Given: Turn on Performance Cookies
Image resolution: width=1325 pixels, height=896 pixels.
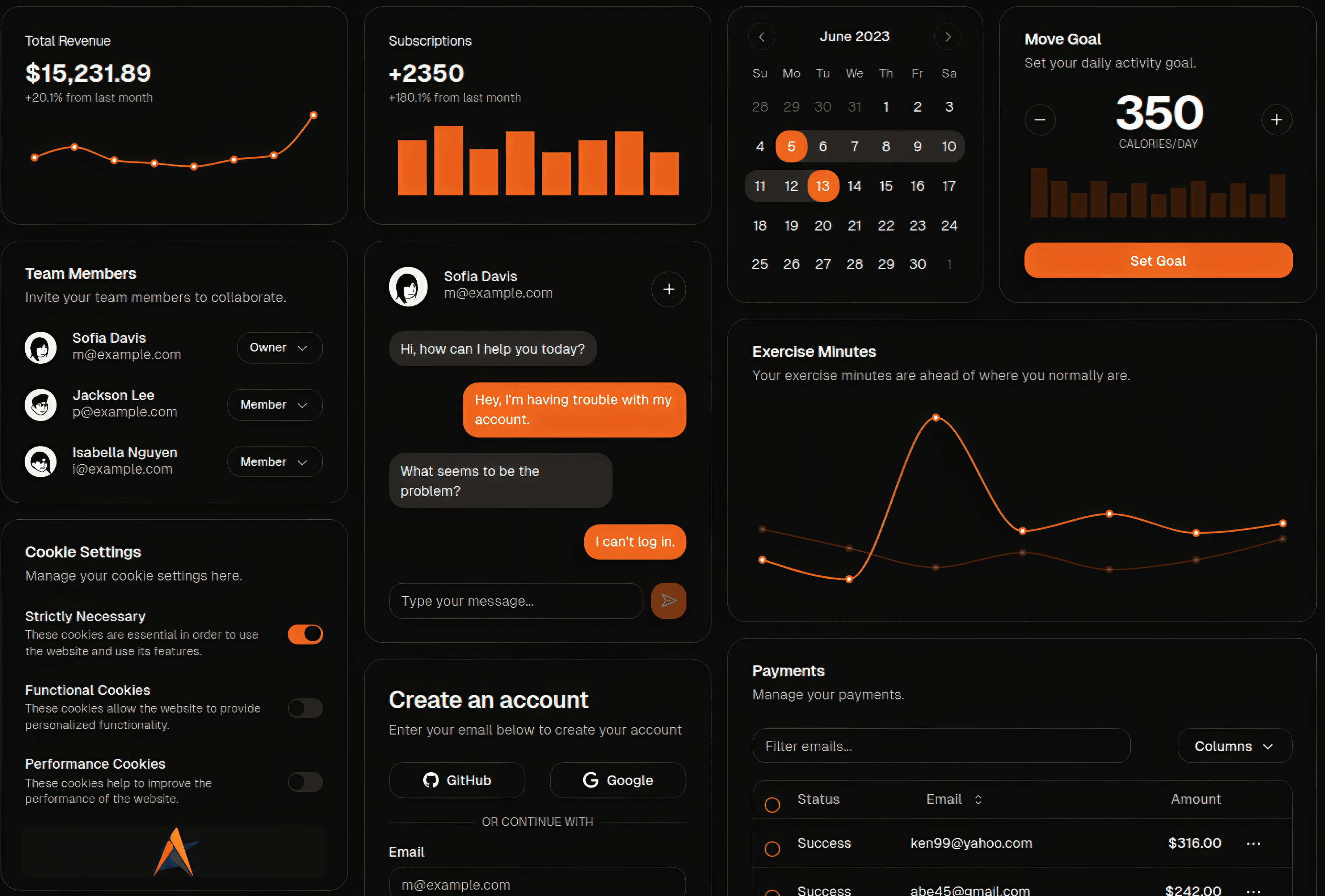Looking at the screenshot, I should pyautogui.click(x=305, y=782).
